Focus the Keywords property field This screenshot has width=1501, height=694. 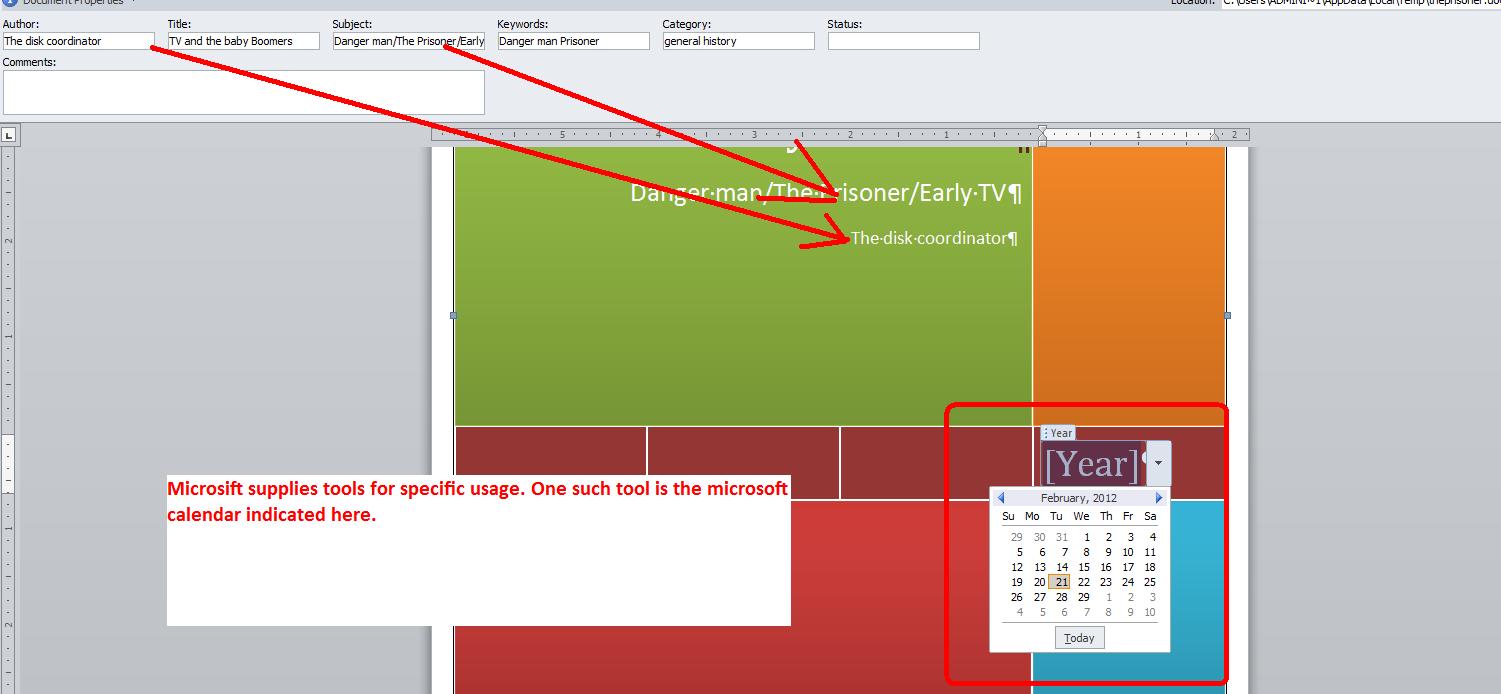574,41
